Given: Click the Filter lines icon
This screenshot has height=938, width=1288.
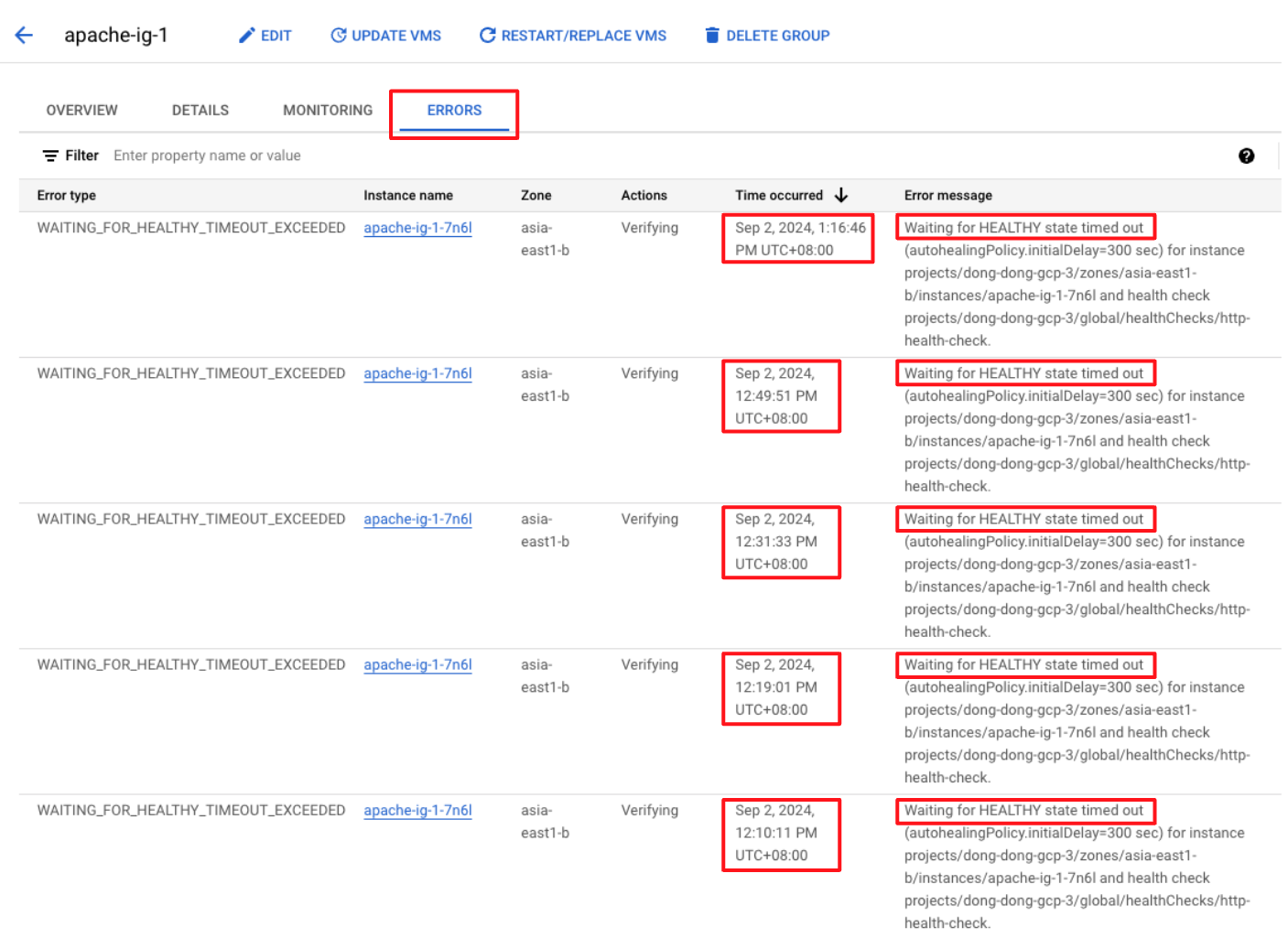Looking at the screenshot, I should [50, 156].
